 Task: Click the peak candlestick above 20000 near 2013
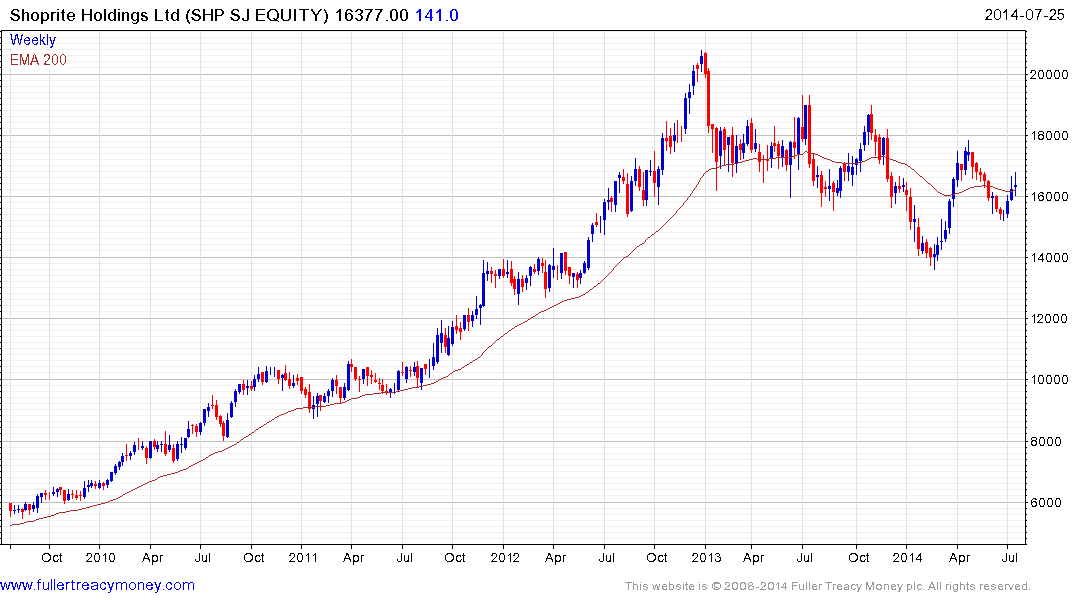pyautogui.click(x=701, y=62)
